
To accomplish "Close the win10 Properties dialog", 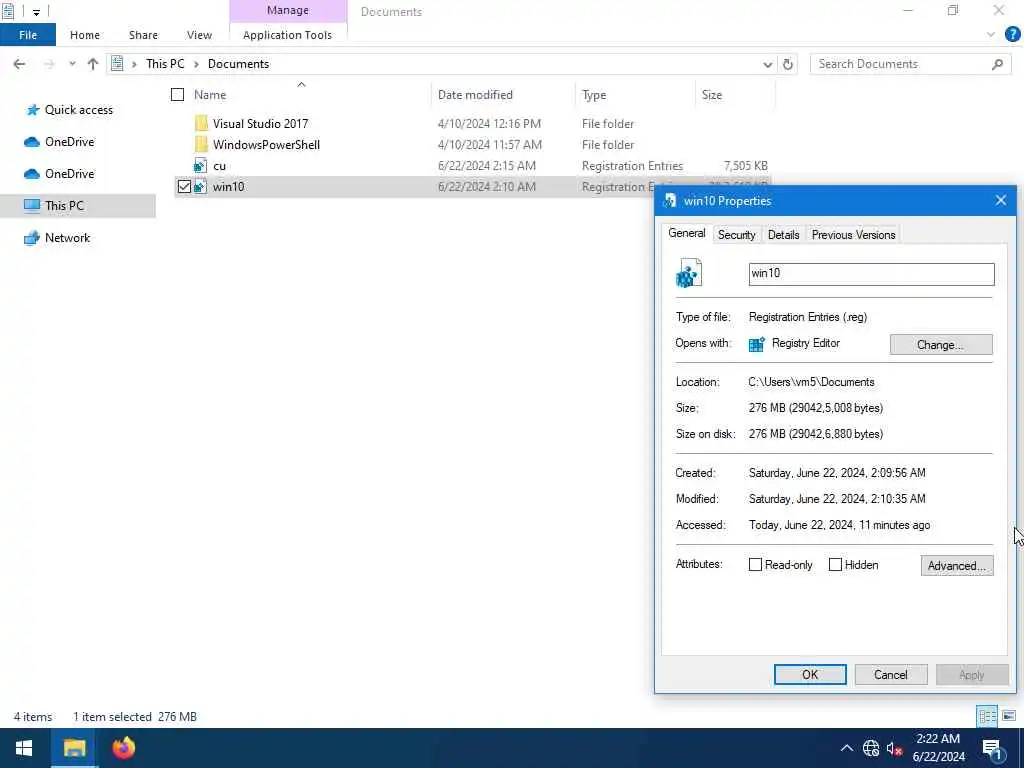I will click(1000, 200).
